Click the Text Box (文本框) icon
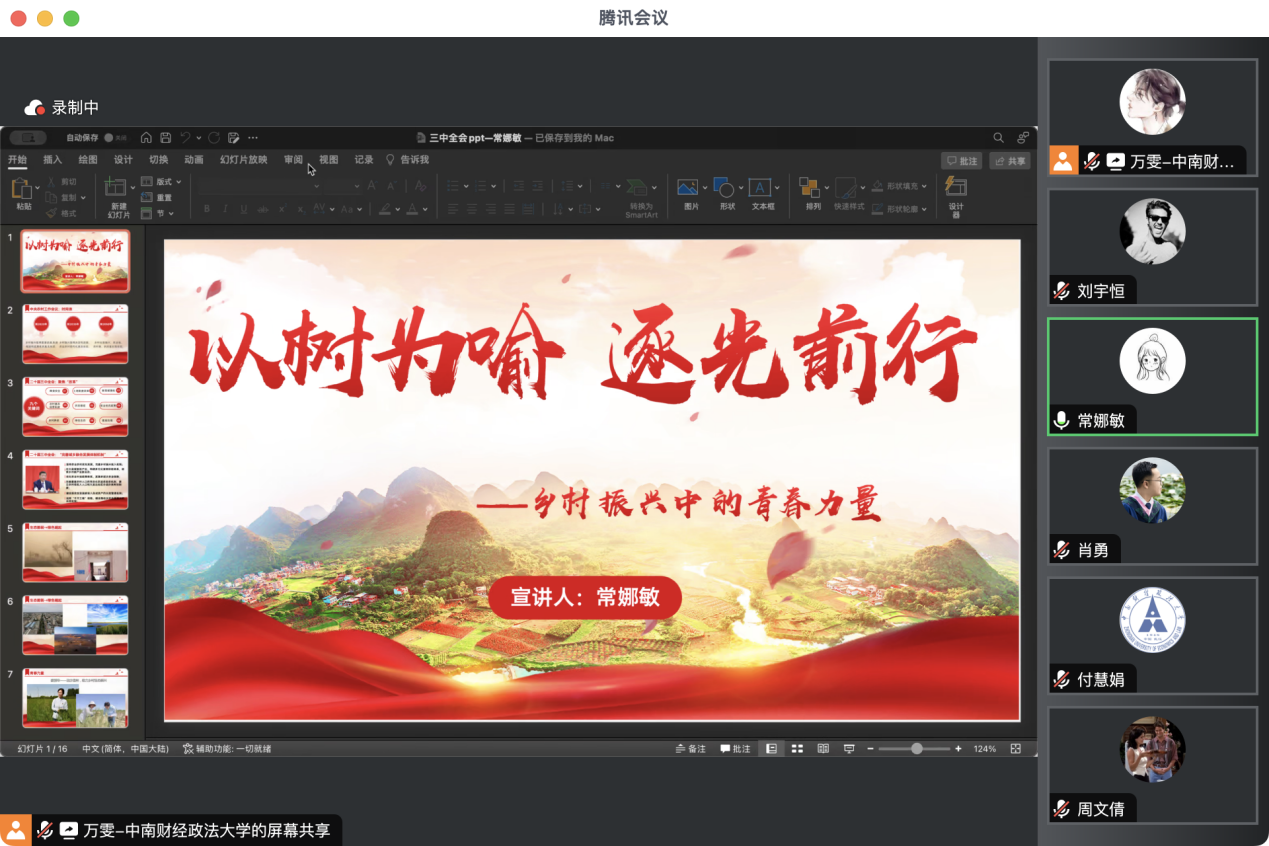 pyautogui.click(x=762, y=188)
